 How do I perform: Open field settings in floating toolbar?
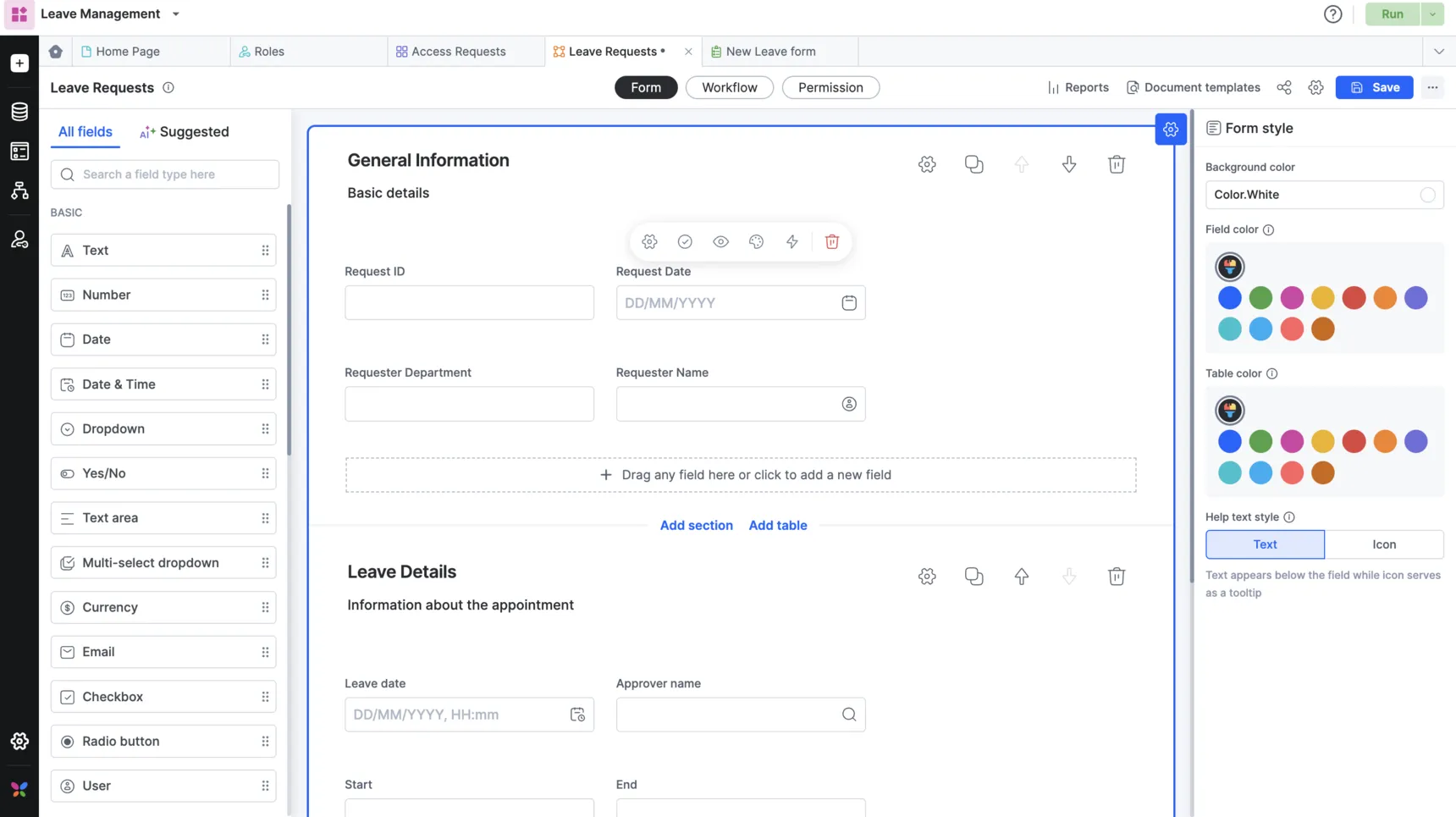pyautogui.click(x=649, y=242)
